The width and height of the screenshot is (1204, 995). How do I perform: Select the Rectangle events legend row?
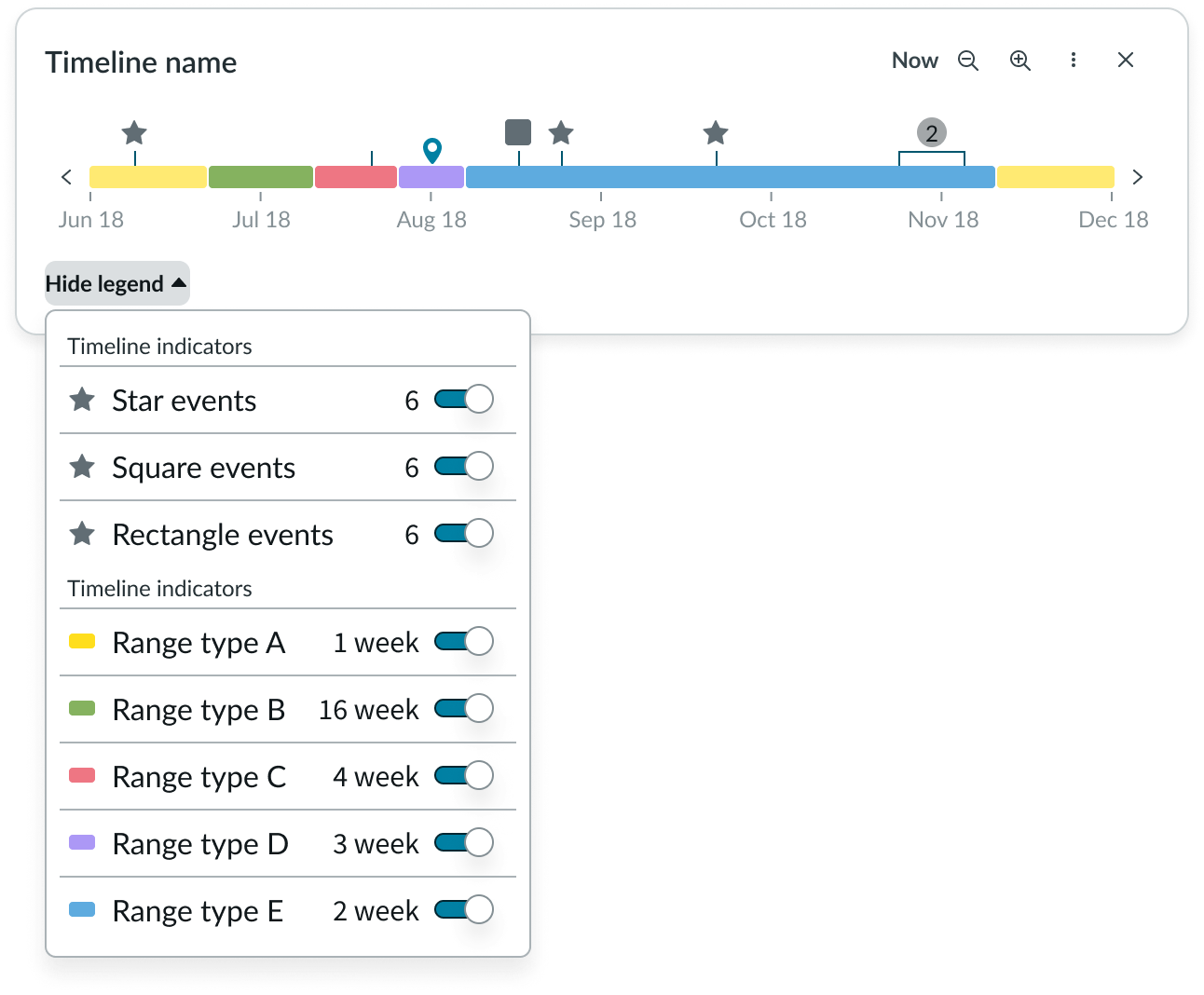pyautogui.click(x=223, y=535)
